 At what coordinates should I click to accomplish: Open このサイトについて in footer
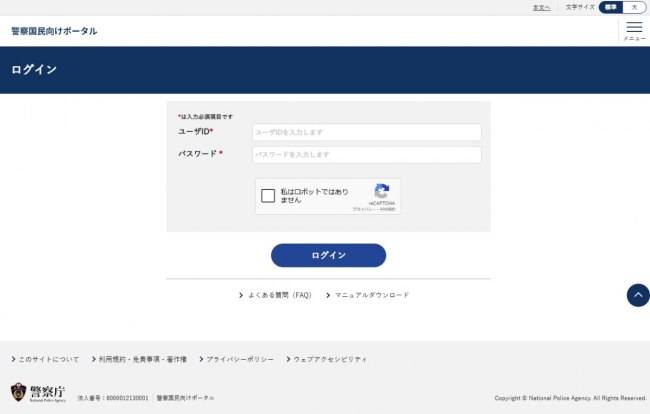coord(49,358)
